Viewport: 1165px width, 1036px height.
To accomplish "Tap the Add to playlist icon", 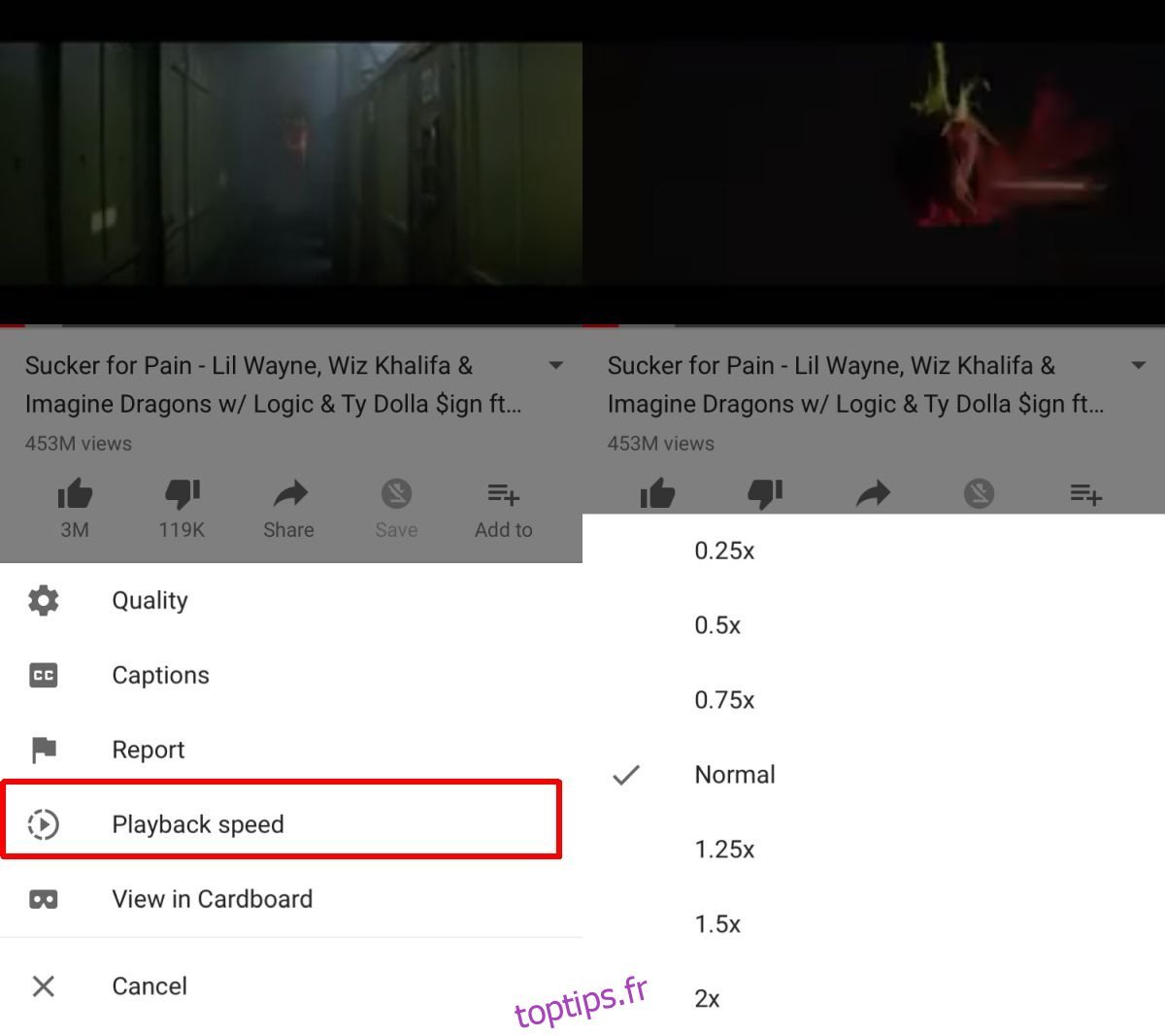I will [x=503, y=494].
